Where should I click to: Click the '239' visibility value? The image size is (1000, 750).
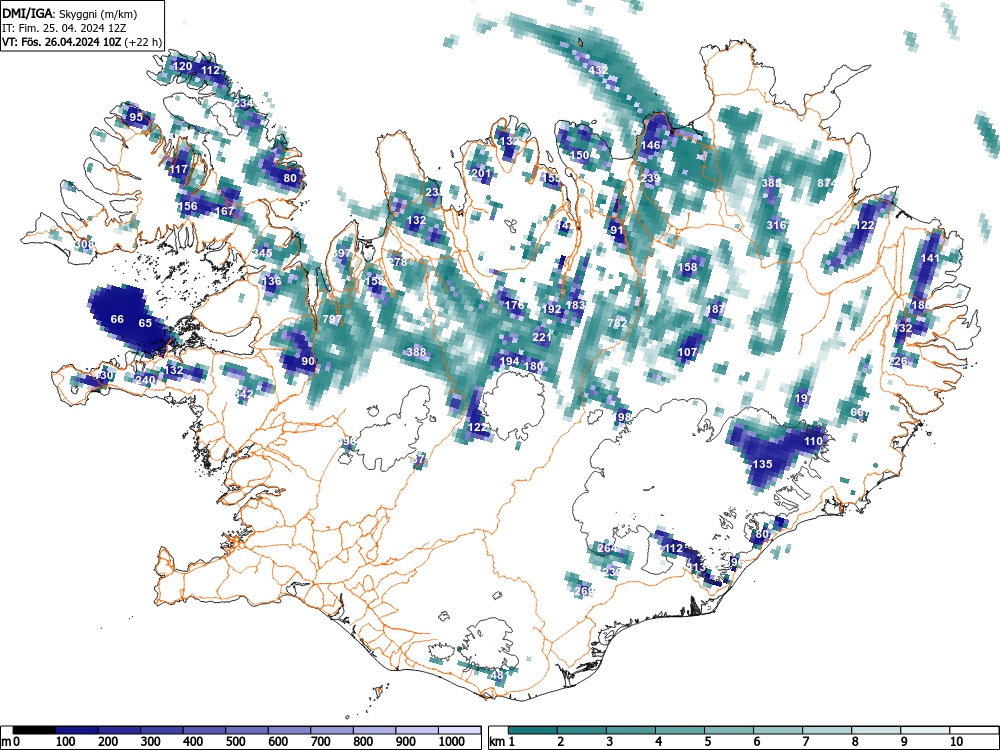click(651, 178)
